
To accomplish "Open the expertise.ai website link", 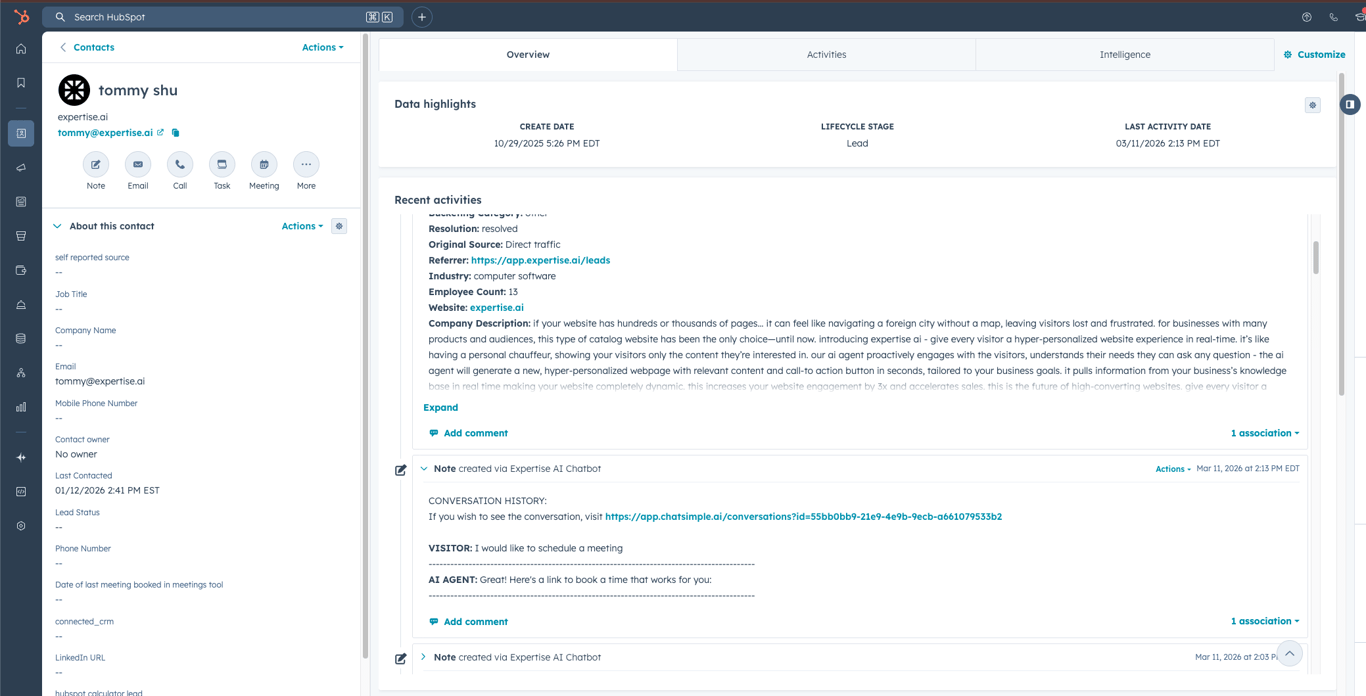I will point(497,308).
